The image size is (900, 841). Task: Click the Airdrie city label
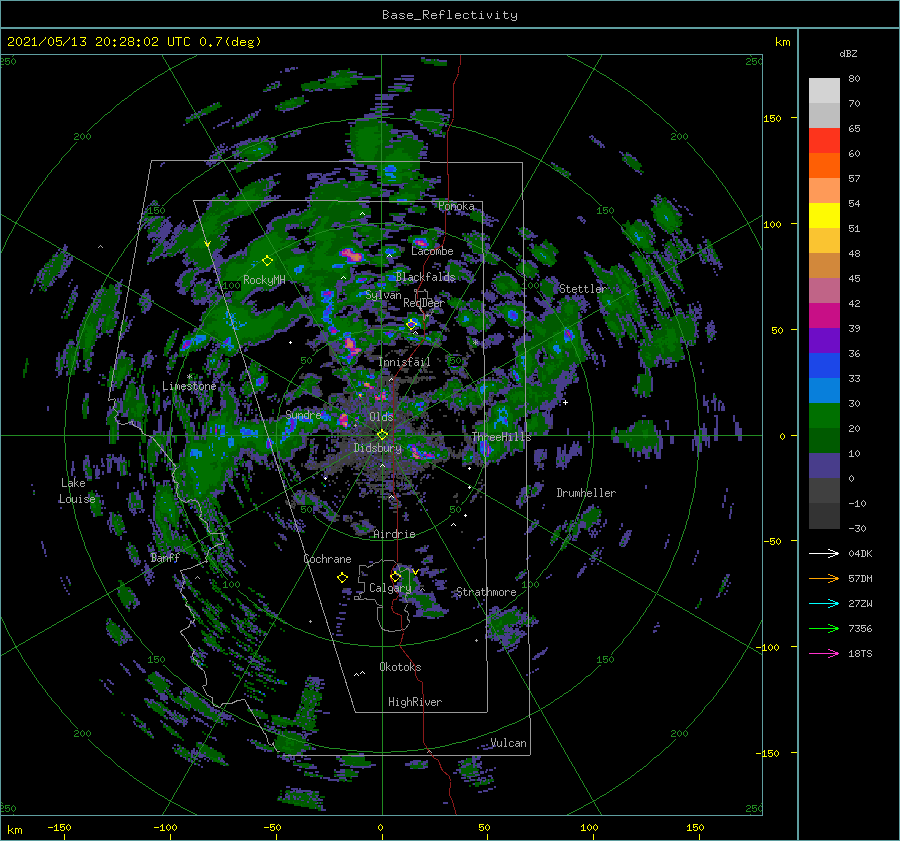coord(394,534)
